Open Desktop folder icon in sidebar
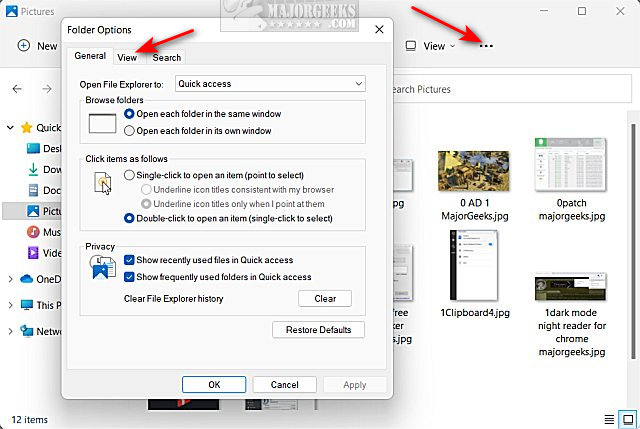 tap(33, 149)
